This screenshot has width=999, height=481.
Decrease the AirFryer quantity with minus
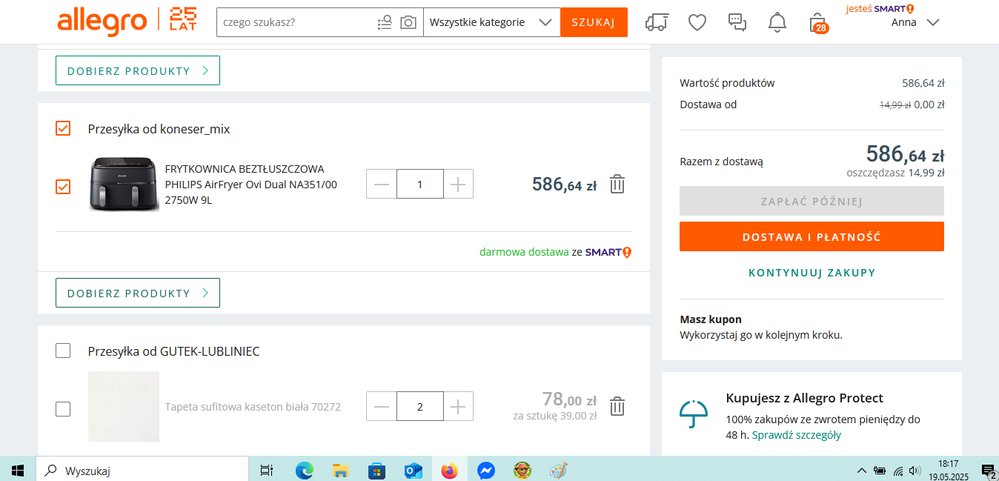[382, 184]
